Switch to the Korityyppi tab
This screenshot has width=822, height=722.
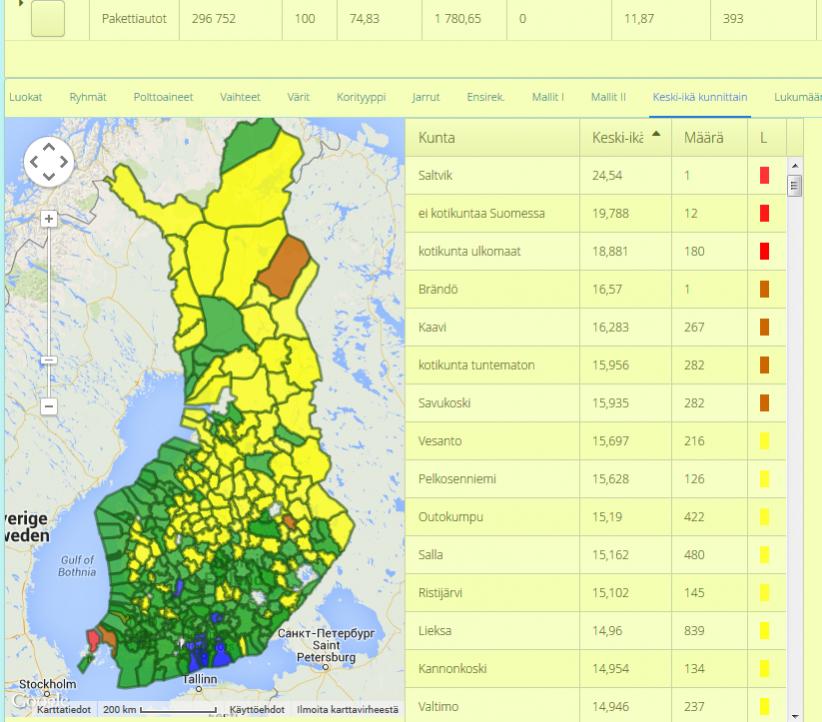(361, 97)
